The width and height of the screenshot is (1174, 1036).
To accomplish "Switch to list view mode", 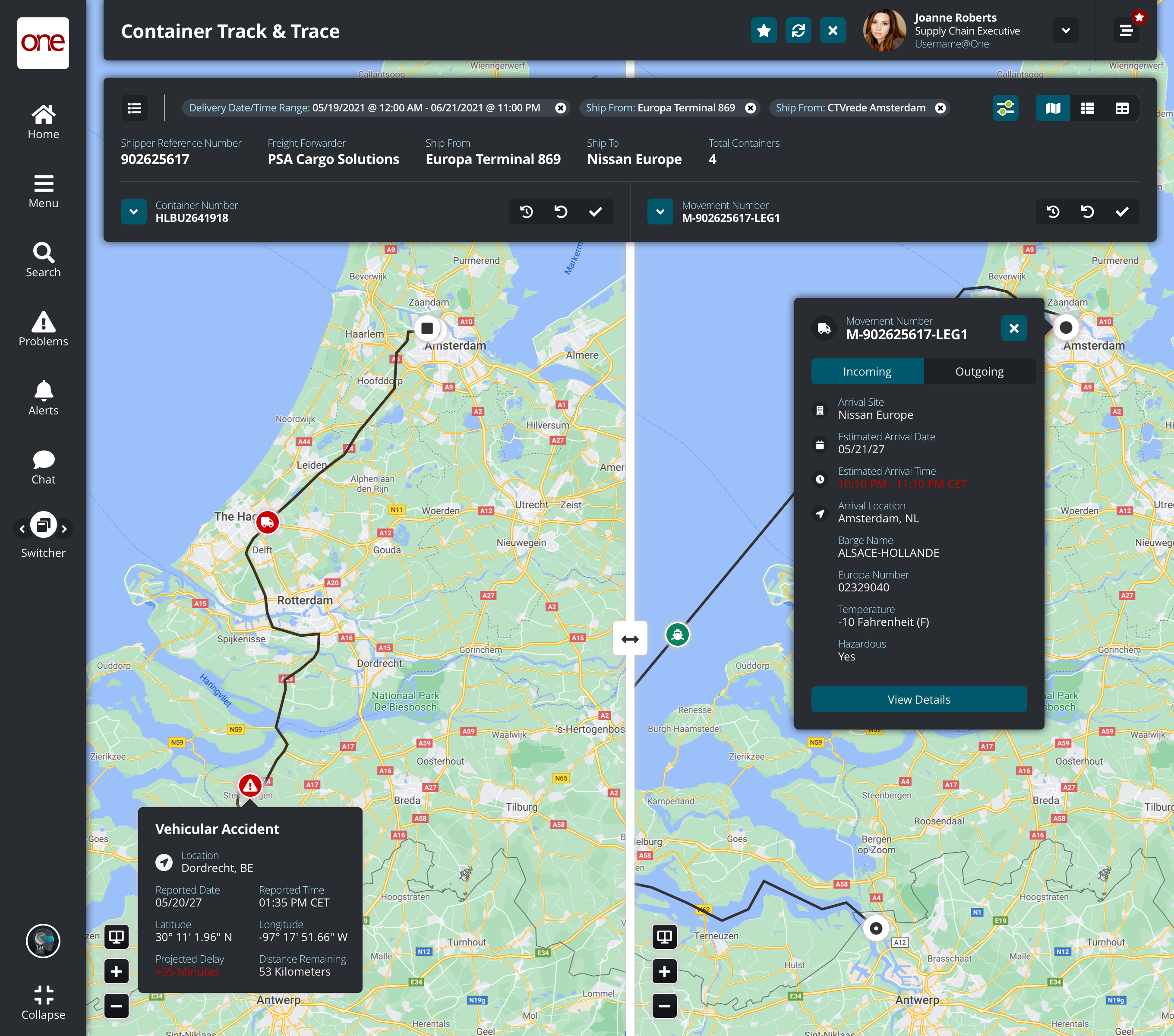I will coord(1087,108).
